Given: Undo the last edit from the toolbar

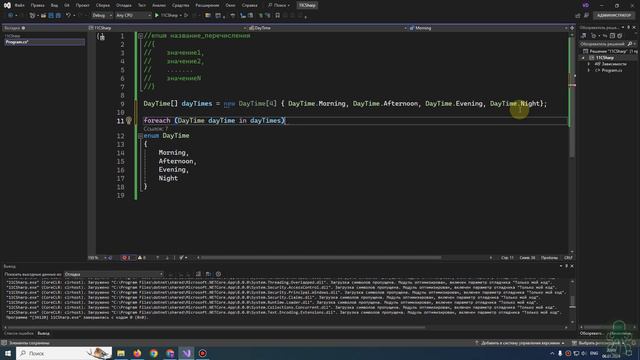Looking at the screenshot, I should [x=68, y=16].
